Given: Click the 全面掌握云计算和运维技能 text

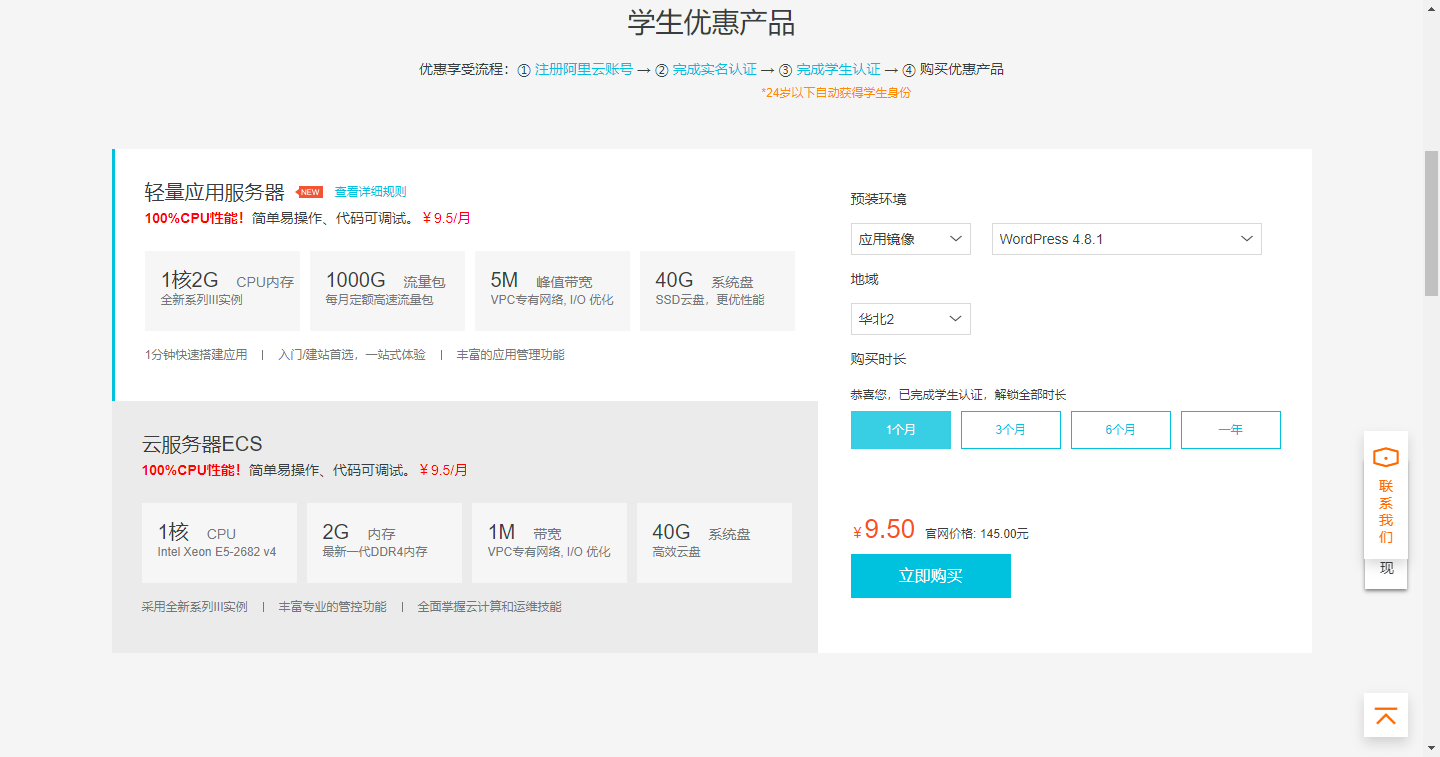Looking at the screenshot, I should coord(489,607).
